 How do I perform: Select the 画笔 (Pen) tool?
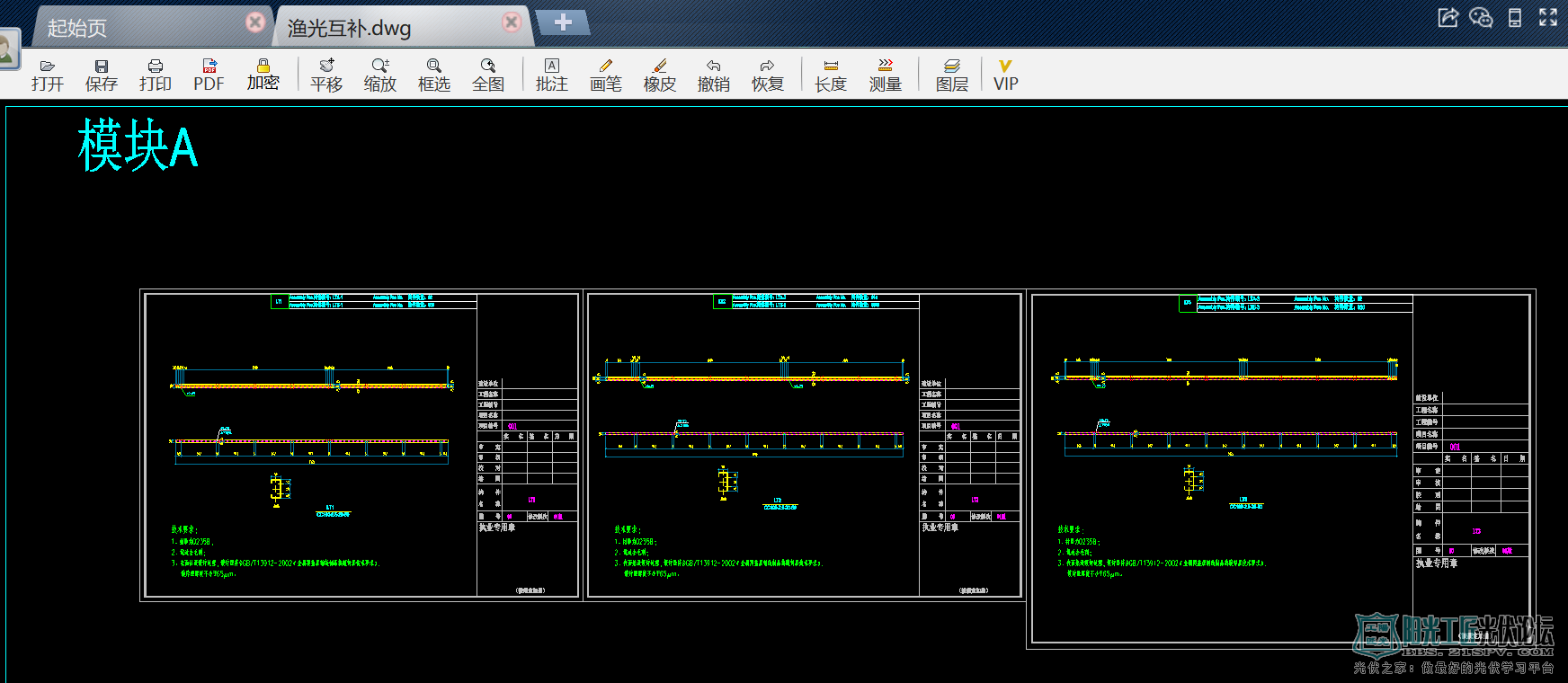pos(606,75)
